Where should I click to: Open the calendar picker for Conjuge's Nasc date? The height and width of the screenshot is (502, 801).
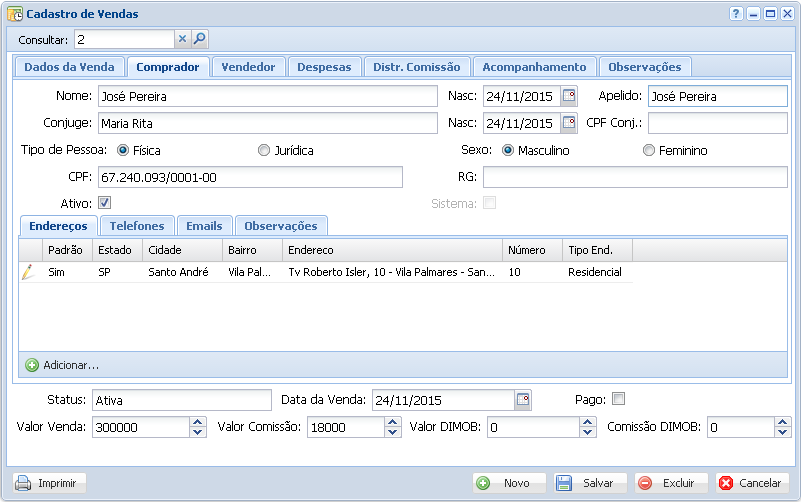569,123
